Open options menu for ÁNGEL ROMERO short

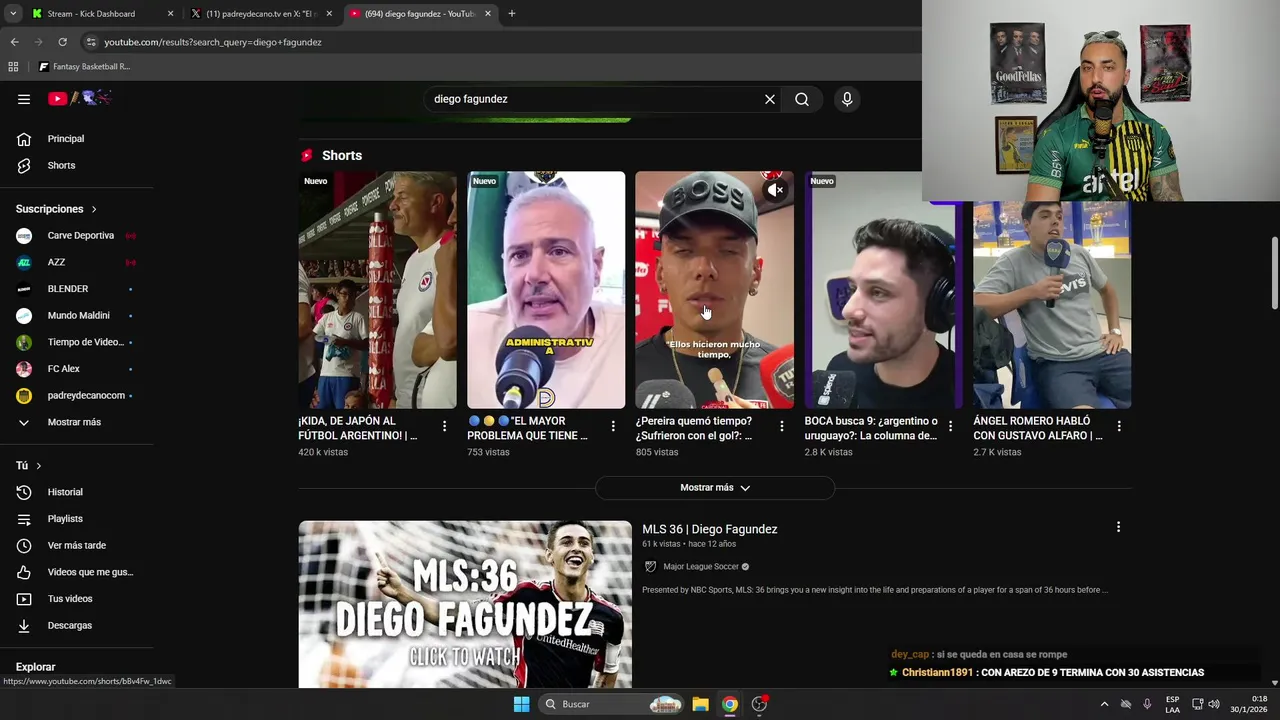1119,426
